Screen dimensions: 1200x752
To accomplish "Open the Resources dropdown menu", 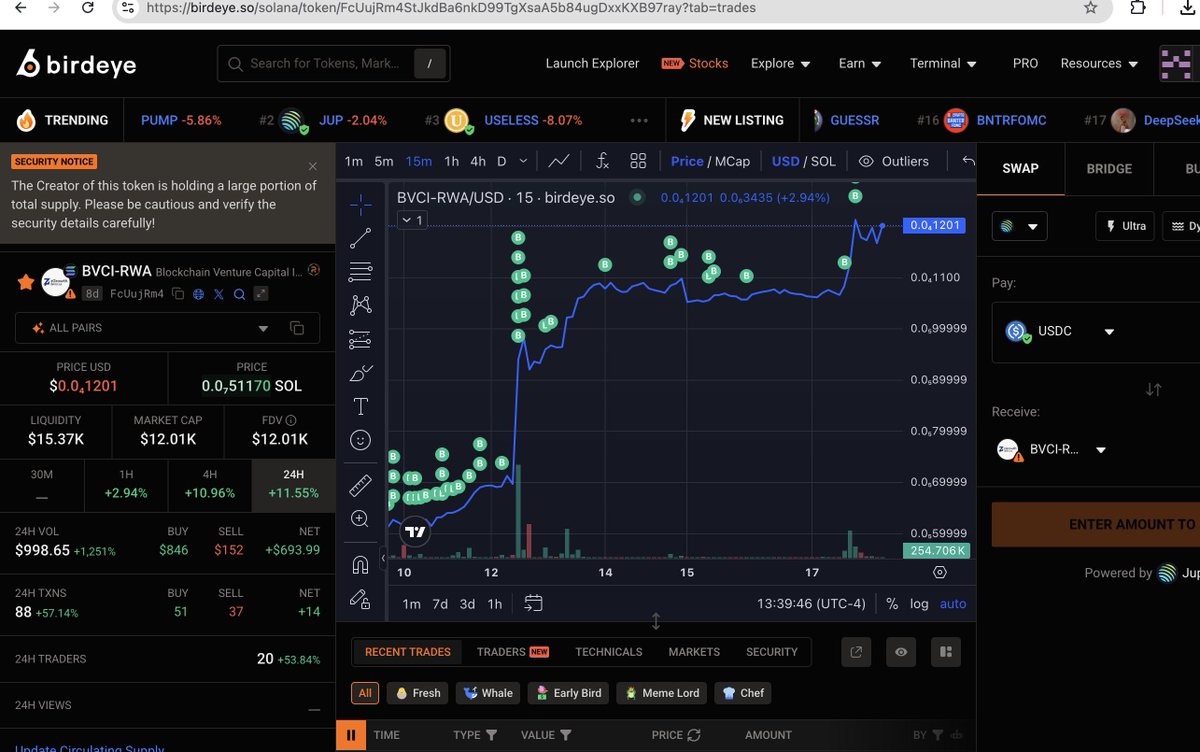I will pyautogui.click(x=1099, y=63).
